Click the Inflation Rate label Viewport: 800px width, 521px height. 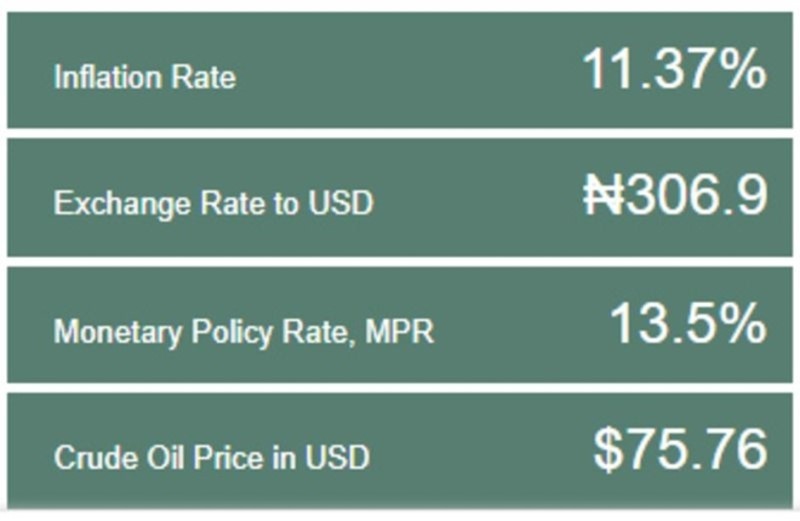pyautogui.click(x=145, y=77)
